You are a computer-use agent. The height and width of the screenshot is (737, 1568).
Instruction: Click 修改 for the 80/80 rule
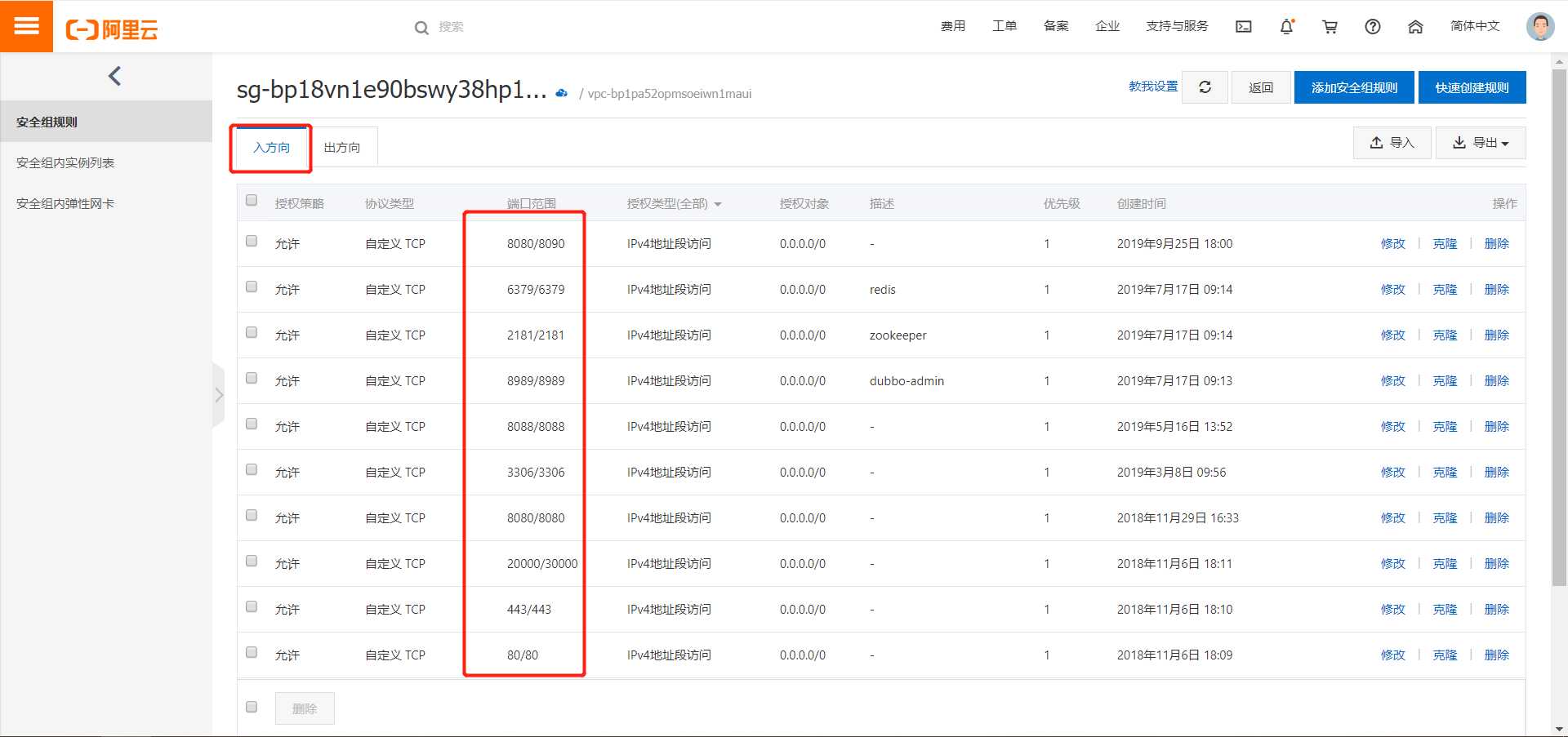pyautogui.click(x=1393, y=655)
